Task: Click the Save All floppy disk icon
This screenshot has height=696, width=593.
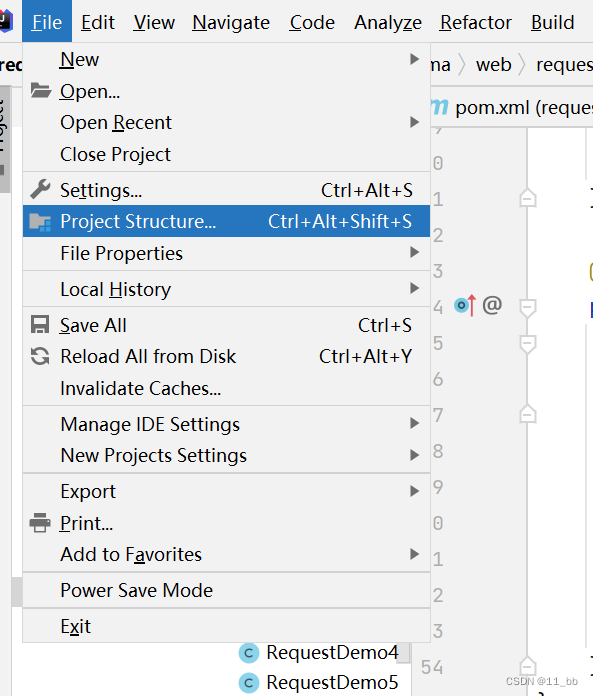Action: click(40, 324)
